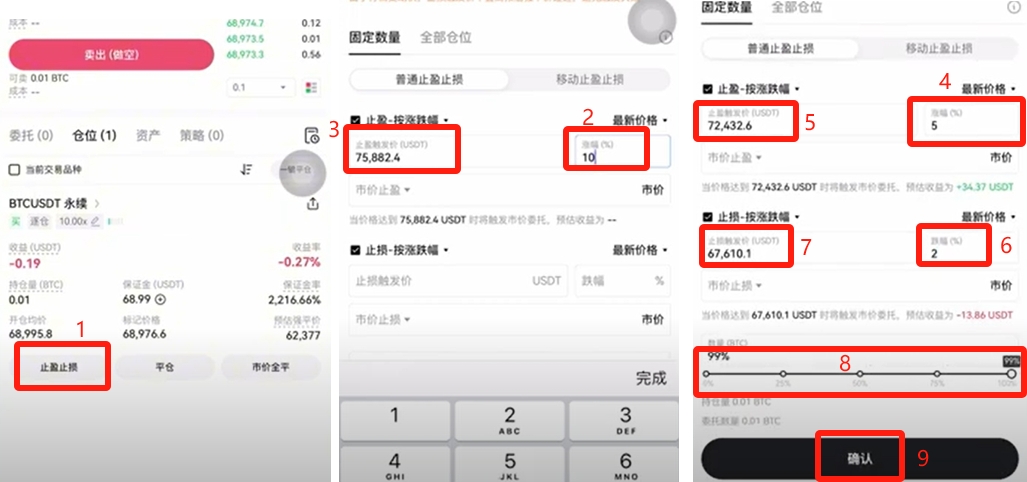Add margin using the plus icon
1027x482 pixels.
pos(160,299)
